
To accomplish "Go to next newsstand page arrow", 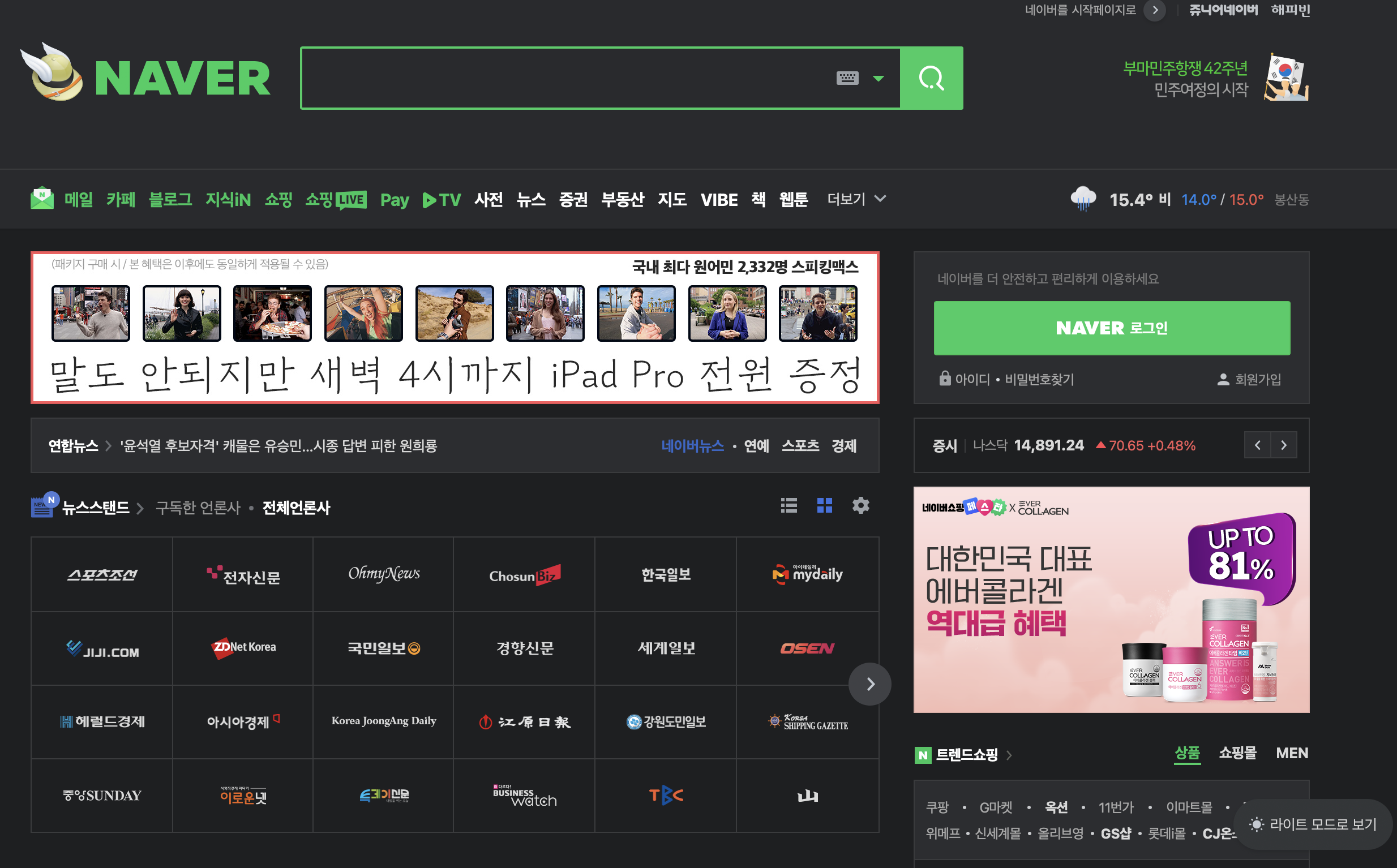I will coord(870,684).
